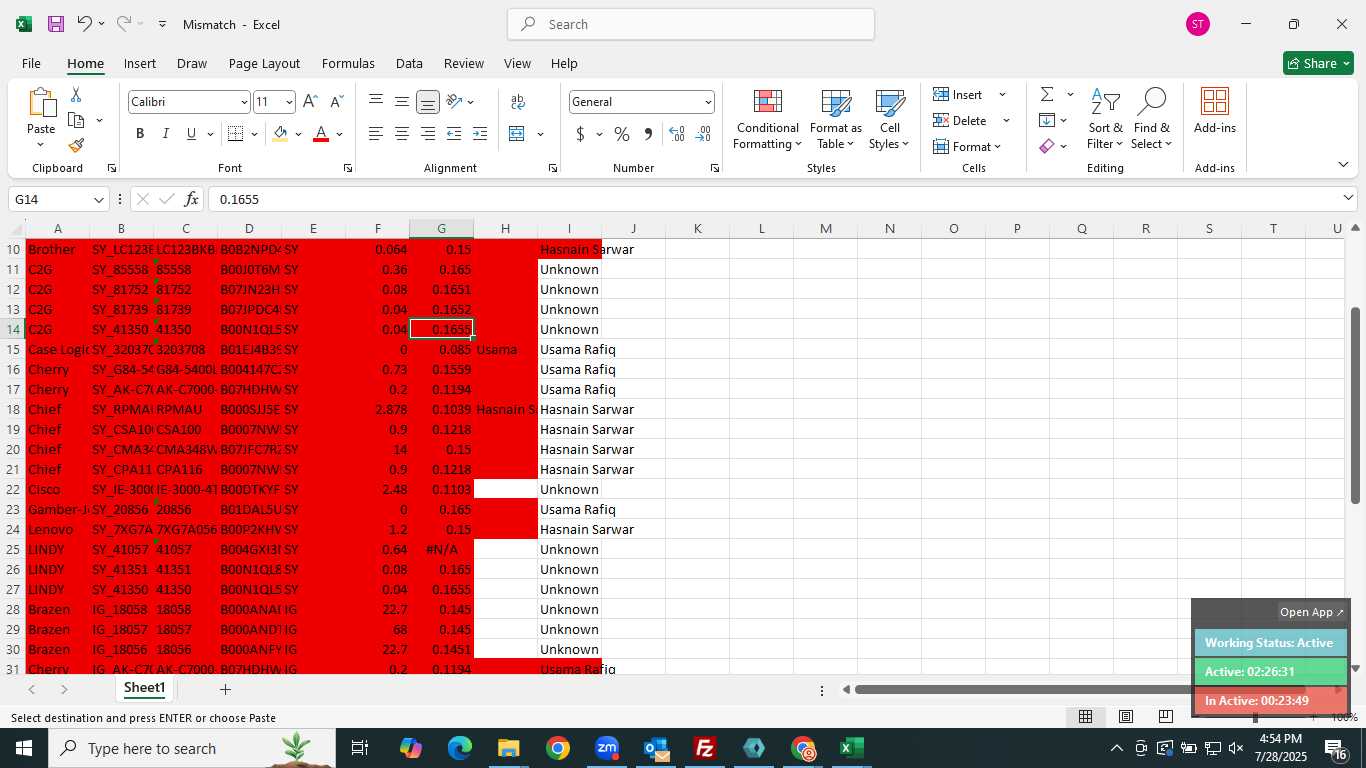This screenshot has height=768, width=1366.
Task: Expand the Name Box dropdown arrow
Action: tap(98, 199)
